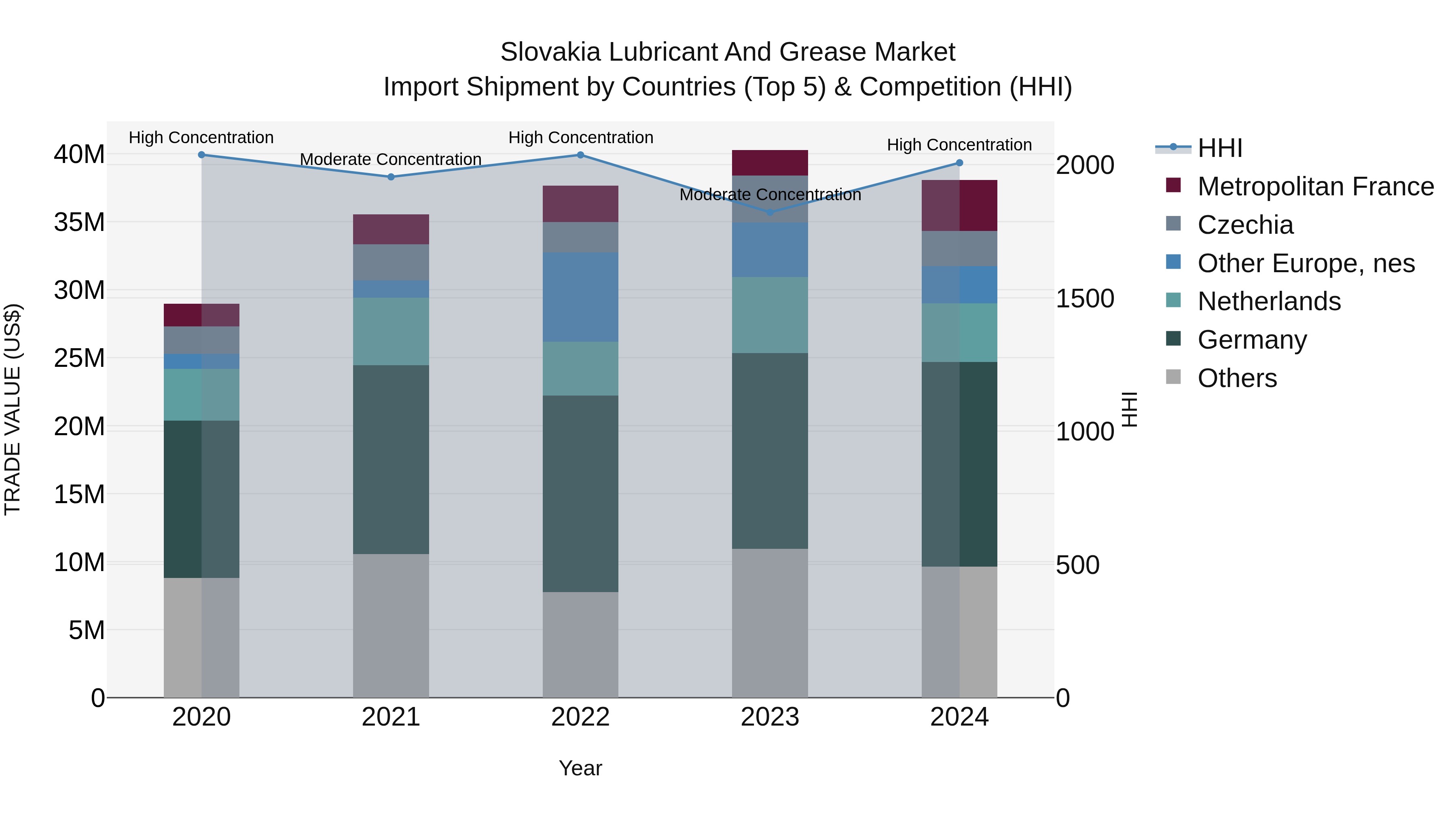Click the 2022 HHI data point marker
Viewport: 1456px width, 819px height.
click(x=580, y=155)
